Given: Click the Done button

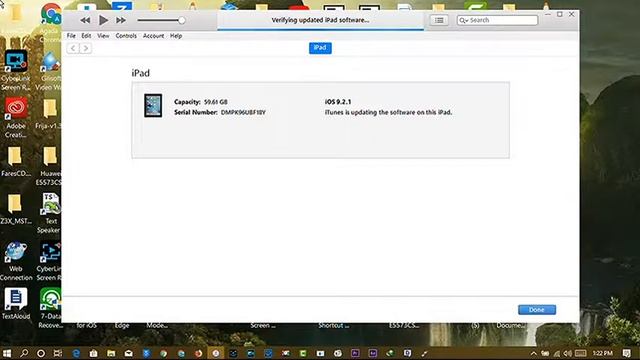Looking at the screenshot, I should click(537, 310).
